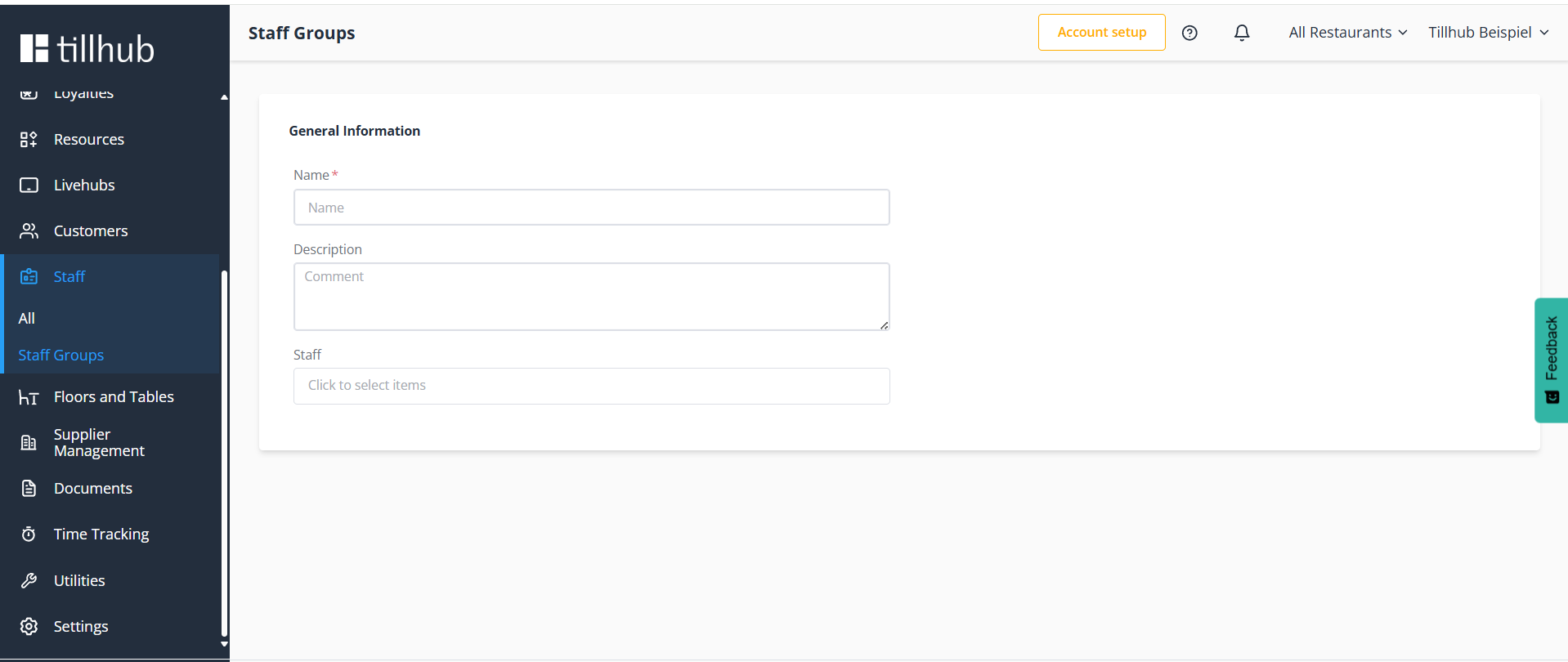Open the notifications bell
The width and height of the screenshot is (1568, 662).
tap(1242, 33)
